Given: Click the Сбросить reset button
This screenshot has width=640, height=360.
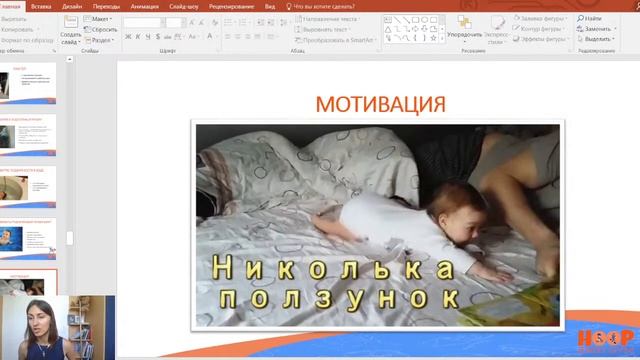Looking at the screenshot, I should (x=101, y=30).
